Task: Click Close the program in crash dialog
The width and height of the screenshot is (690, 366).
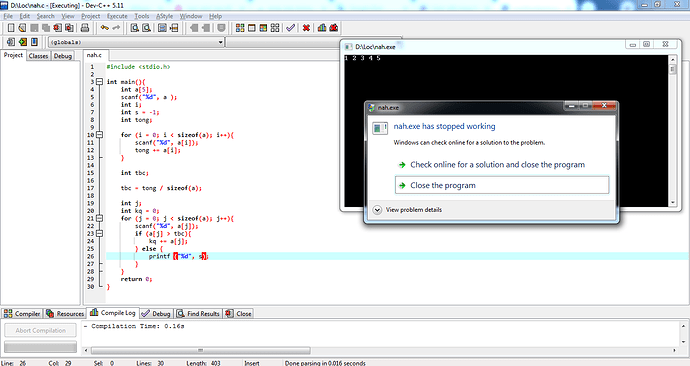Action: 502,185
